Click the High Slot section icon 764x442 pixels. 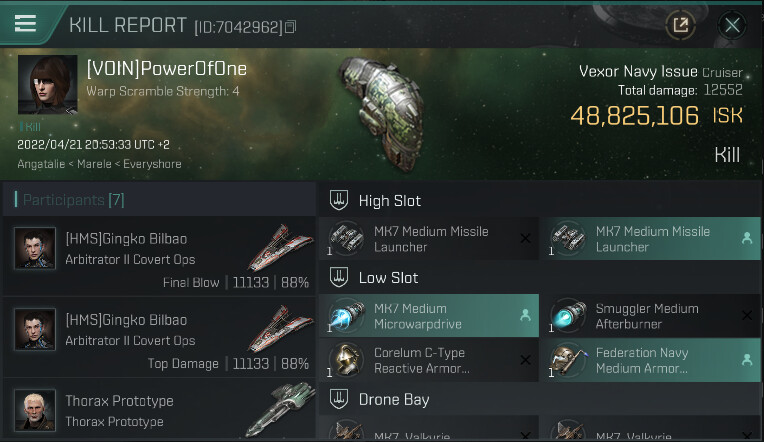[338, 201]
